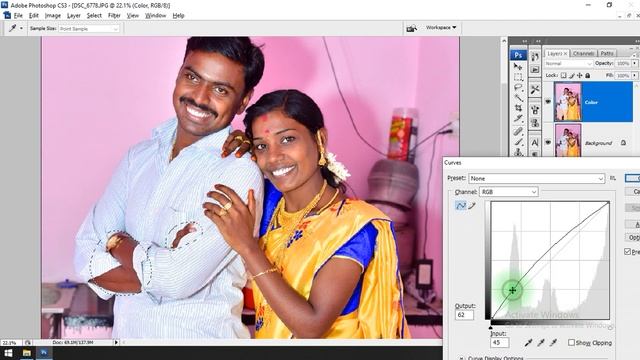Choose the curve point editing tool
640x360 pixels.
(460, 206)
